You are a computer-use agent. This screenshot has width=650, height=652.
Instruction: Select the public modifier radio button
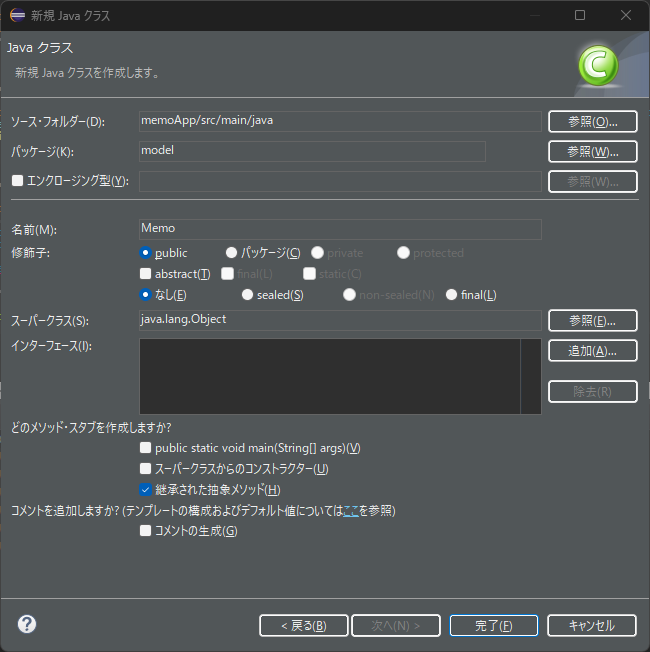tap(145, 252)
